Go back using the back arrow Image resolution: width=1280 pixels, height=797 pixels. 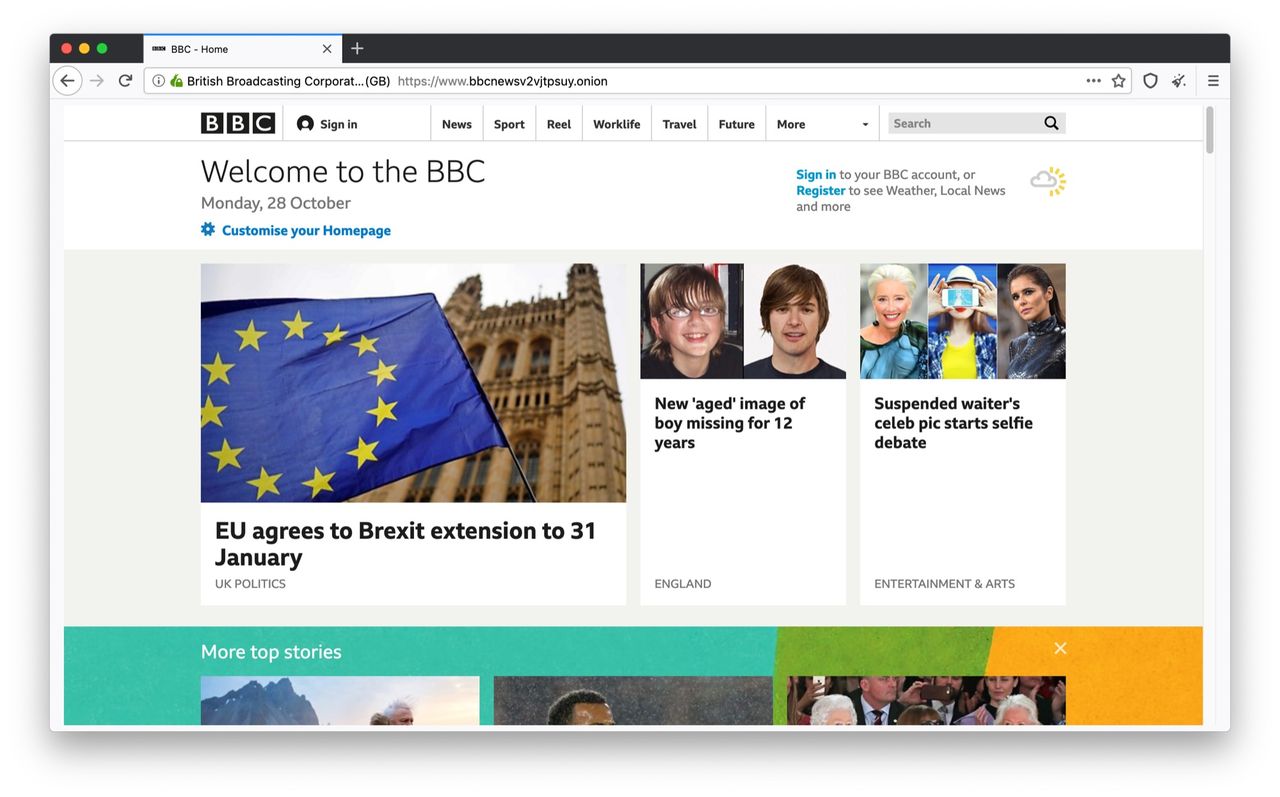pyautogui.click(x=66, y=80)
